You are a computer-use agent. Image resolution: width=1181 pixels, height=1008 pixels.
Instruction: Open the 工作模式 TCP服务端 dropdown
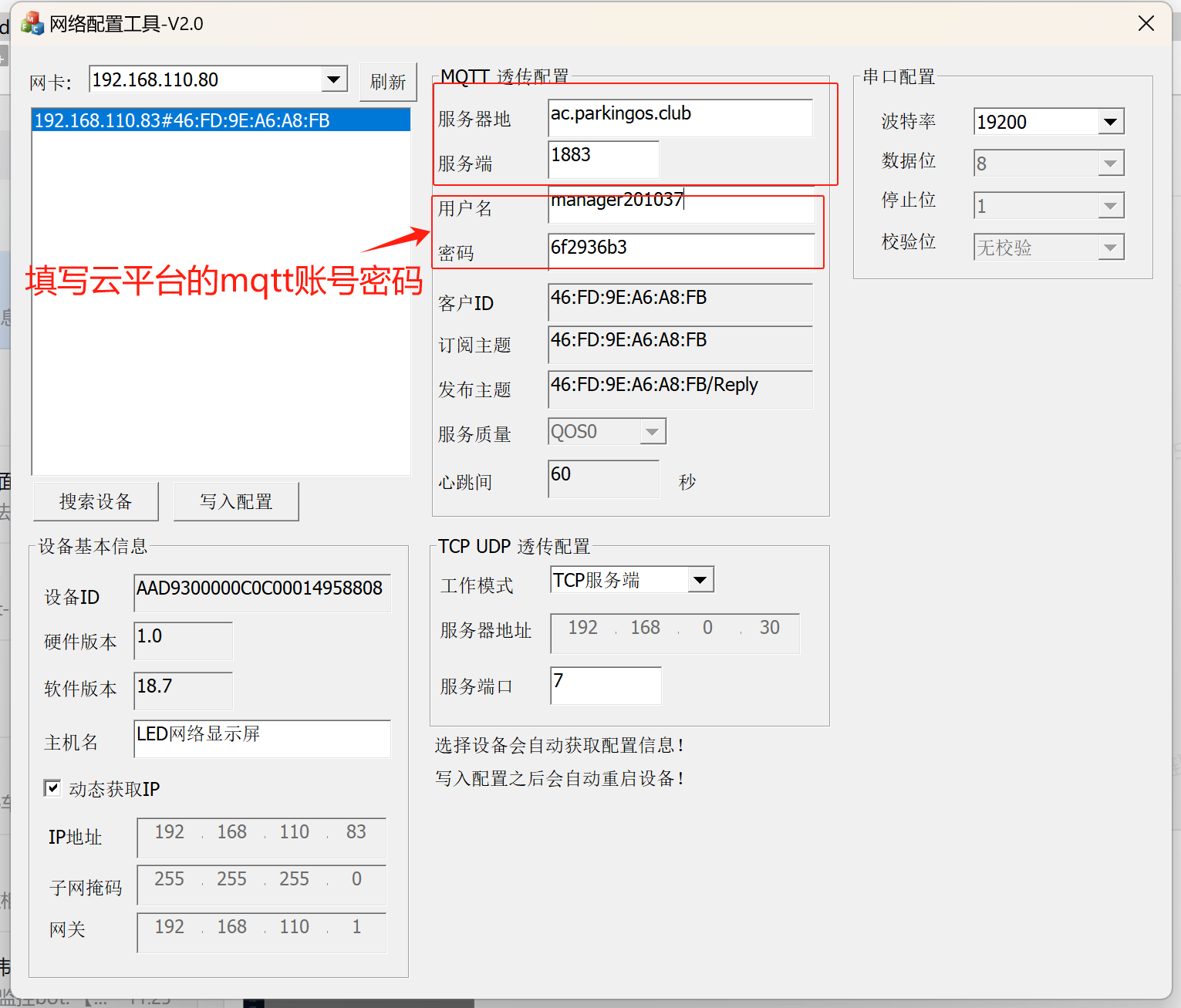[x=700, y=580]
